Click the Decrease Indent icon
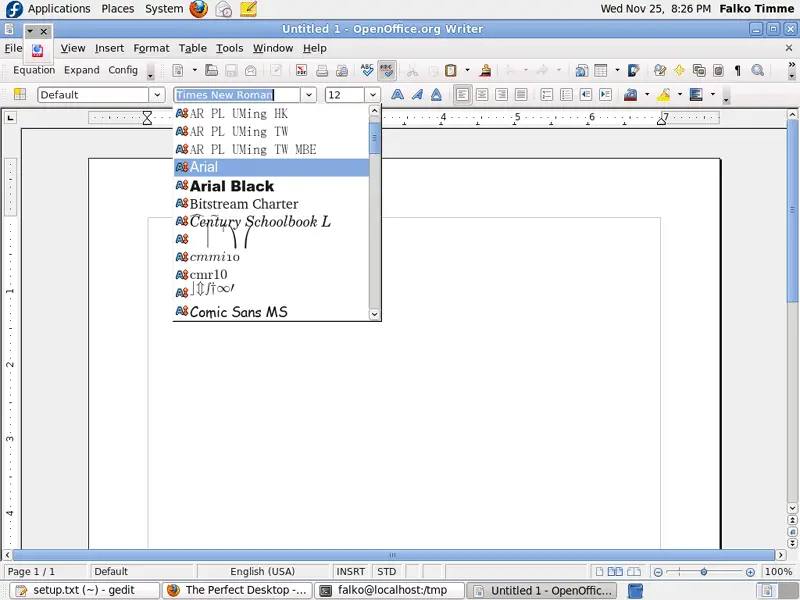The width and height of the screenshot is (800, 600). (586, 94)
